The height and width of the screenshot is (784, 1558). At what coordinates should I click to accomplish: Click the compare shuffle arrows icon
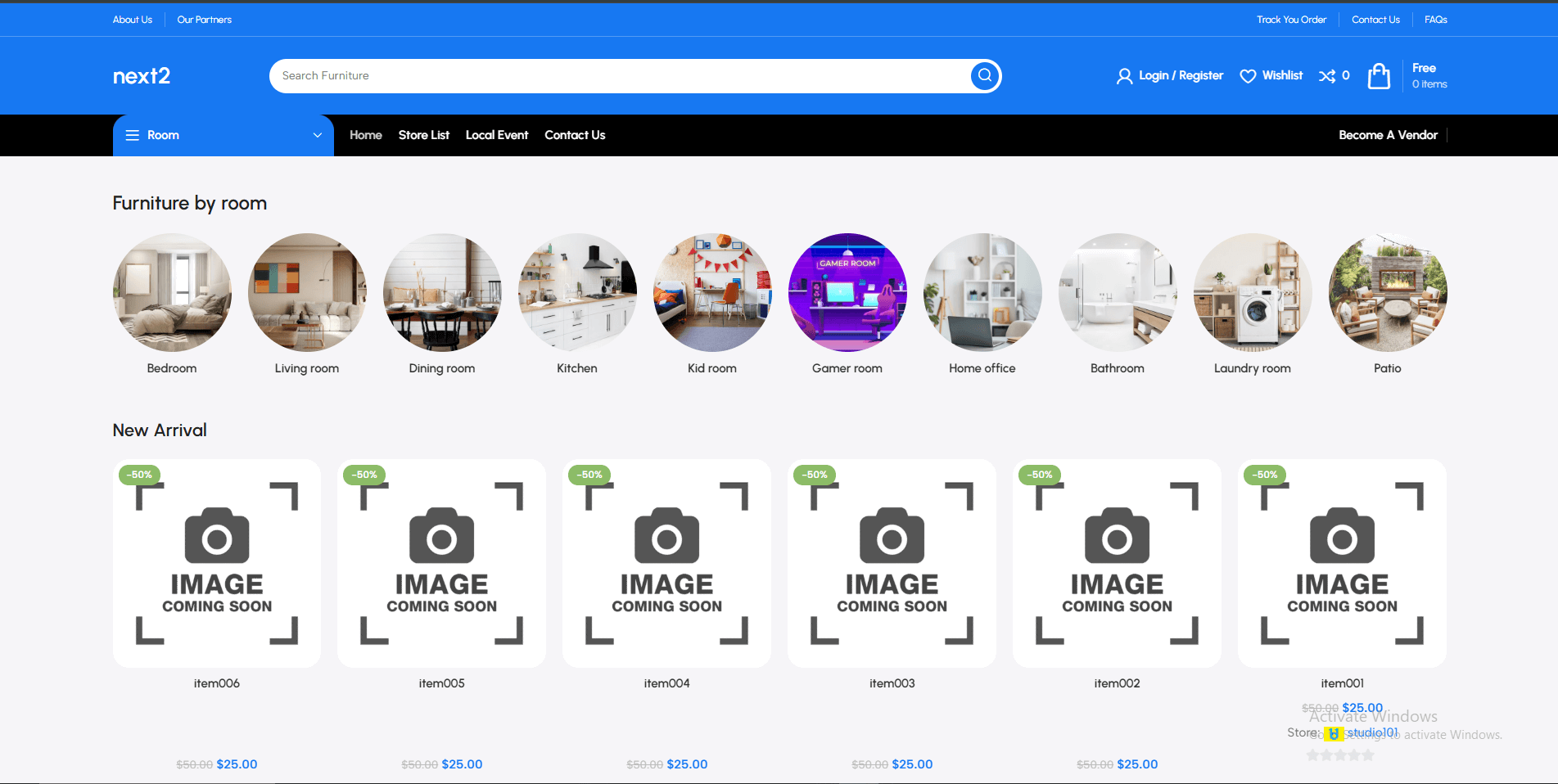click(x=1326, y=76)
